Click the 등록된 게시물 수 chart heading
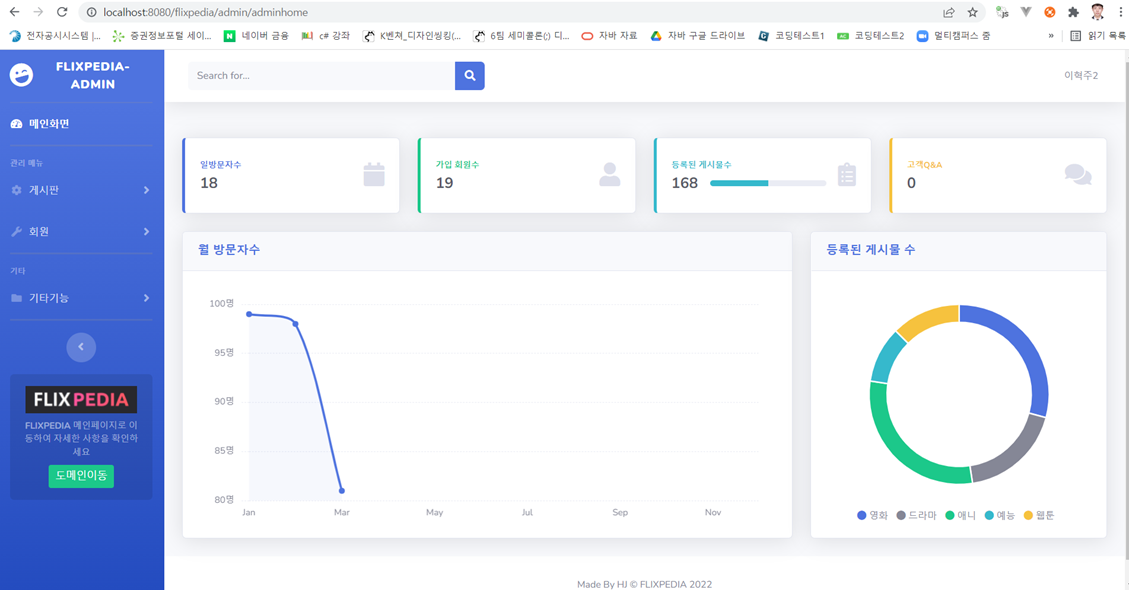 coord(871,250)
